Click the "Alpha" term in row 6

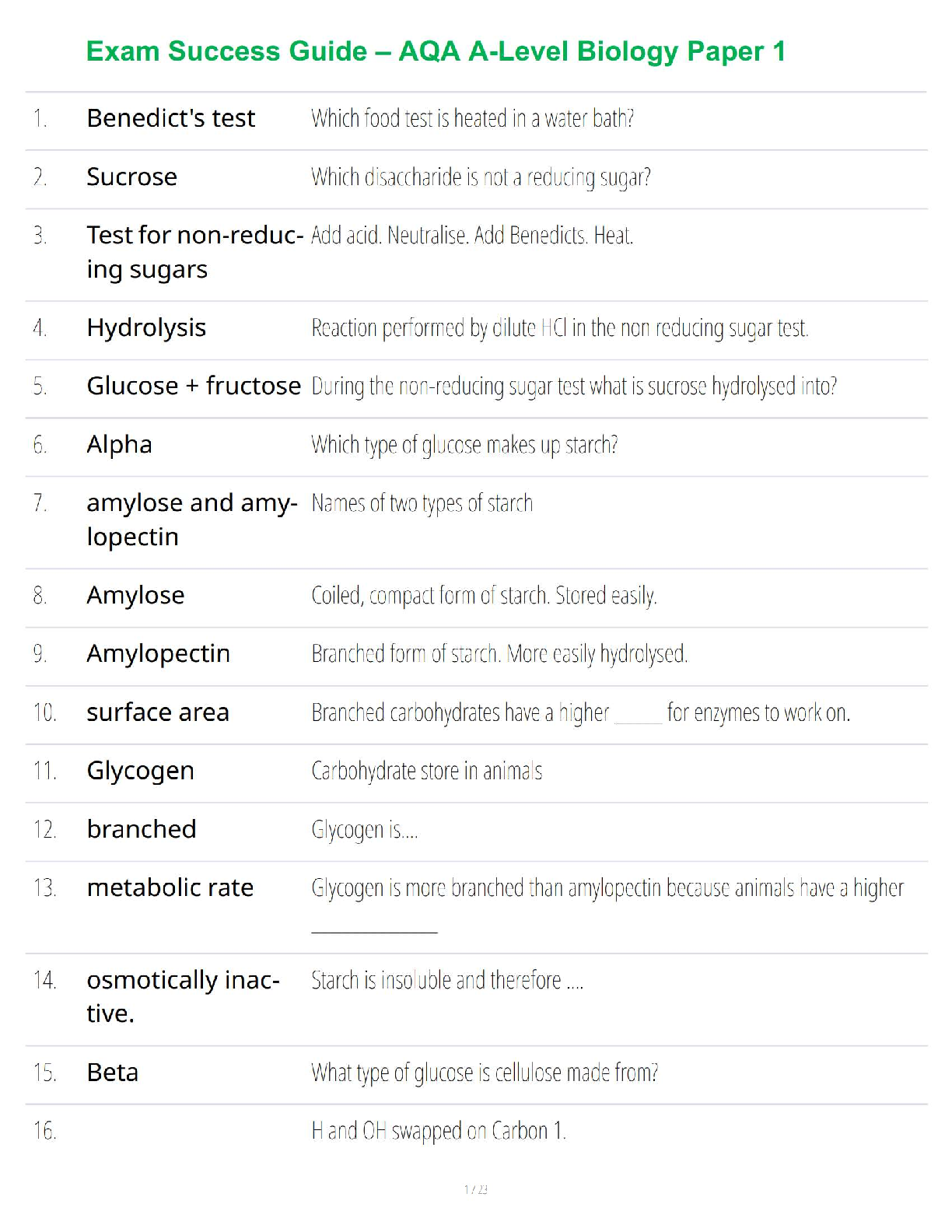pyautogui.click(x=119, y=445)
